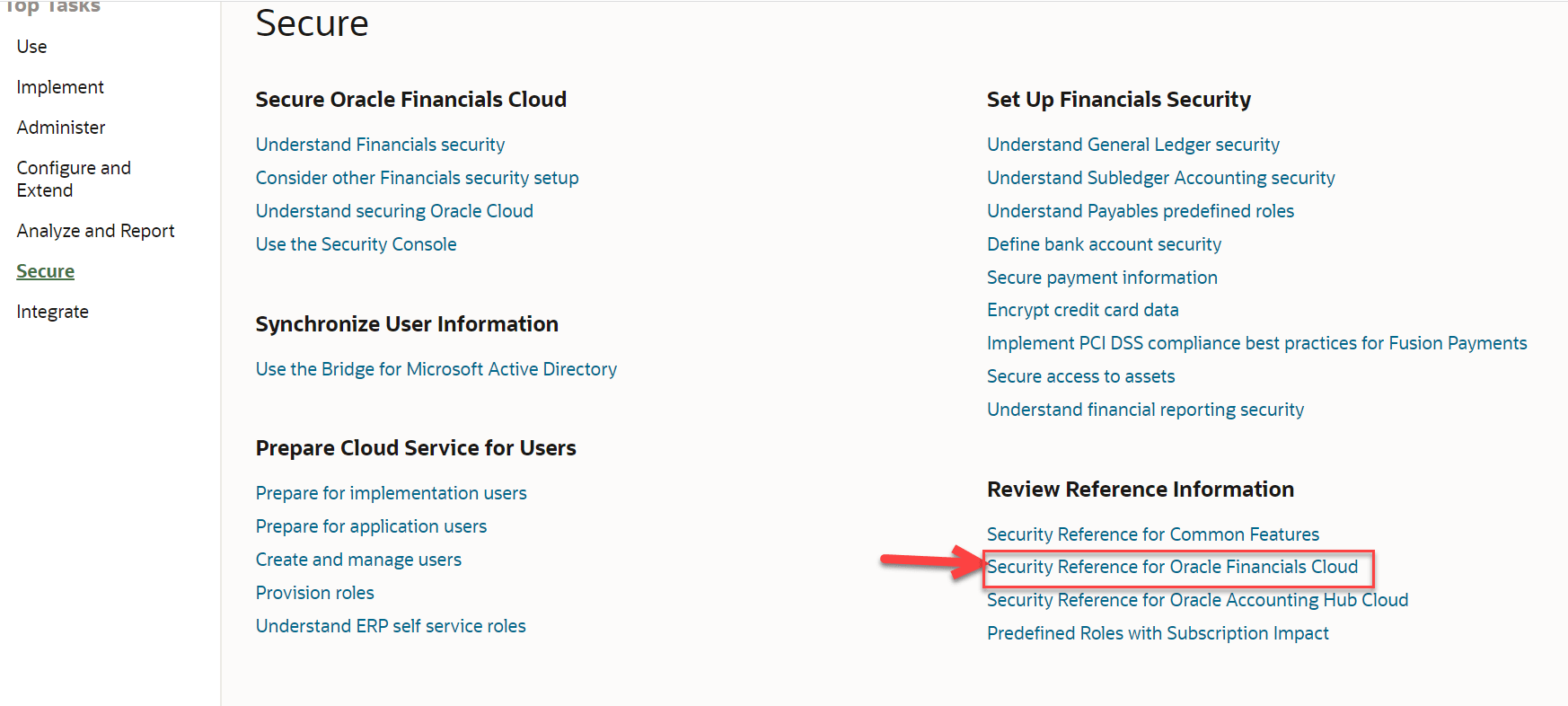Open Encrypt credit card data link
This screenshot has width=1568, height=706.
coord(1082,310)
